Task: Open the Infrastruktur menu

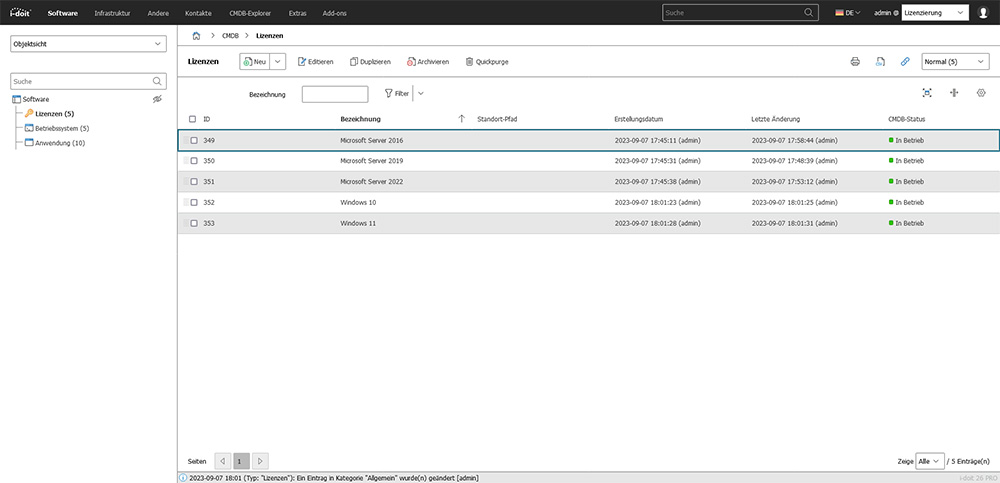Action: (x=112, y=13)
